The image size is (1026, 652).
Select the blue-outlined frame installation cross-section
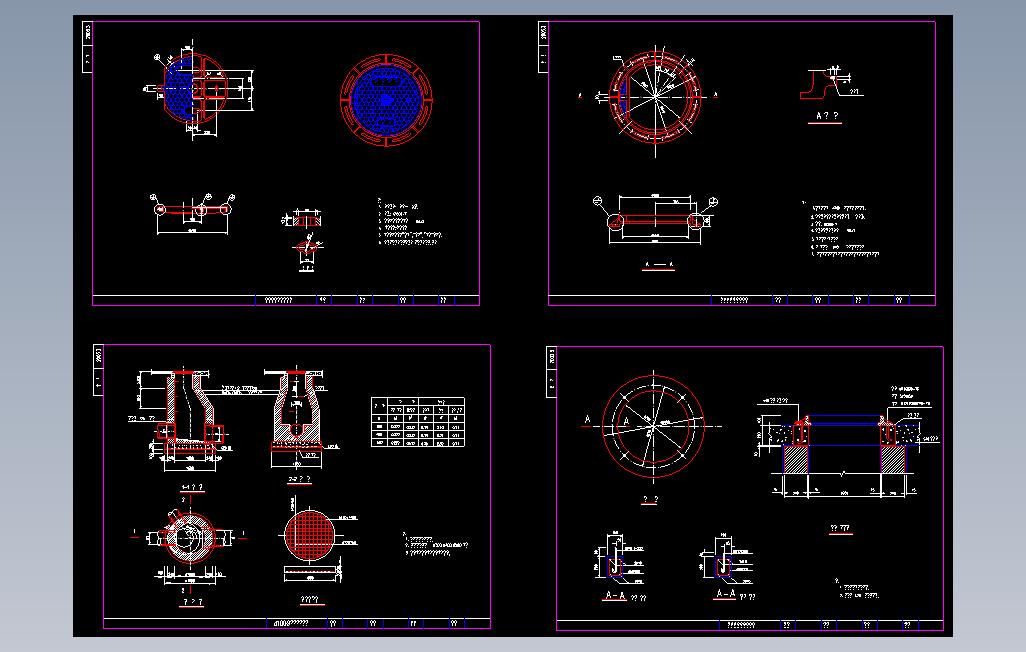(x=848, y=444)
